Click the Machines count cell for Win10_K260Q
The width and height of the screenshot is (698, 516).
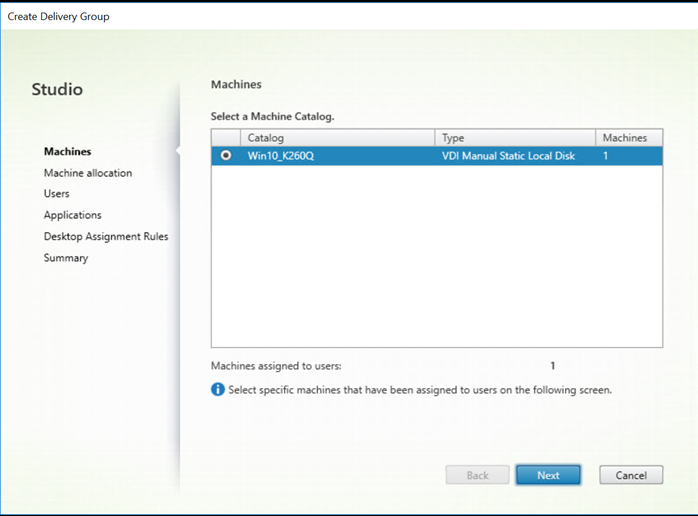point(605,156)
